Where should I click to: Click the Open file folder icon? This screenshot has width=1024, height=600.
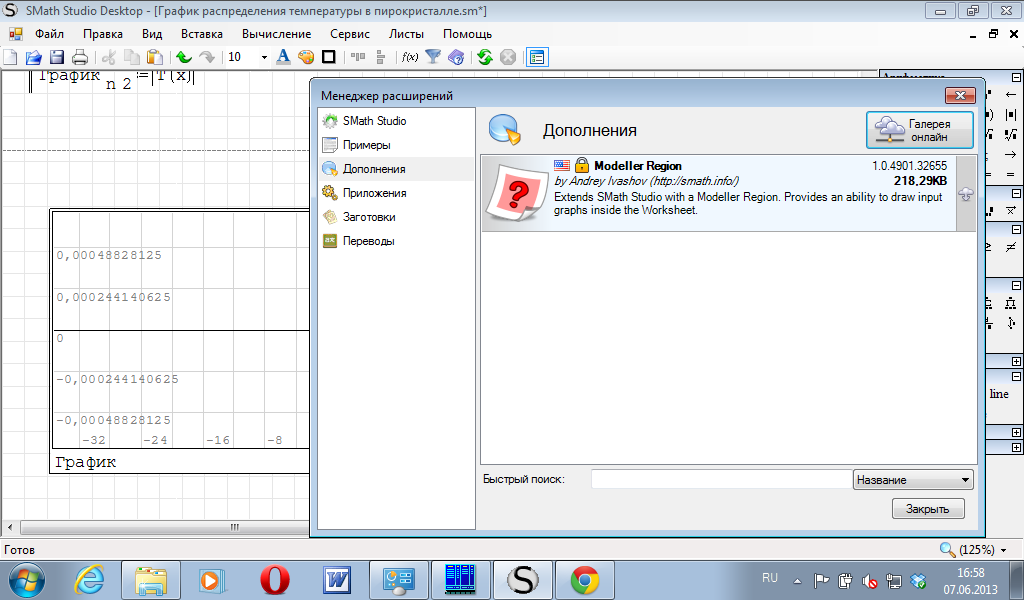[34, 57]
